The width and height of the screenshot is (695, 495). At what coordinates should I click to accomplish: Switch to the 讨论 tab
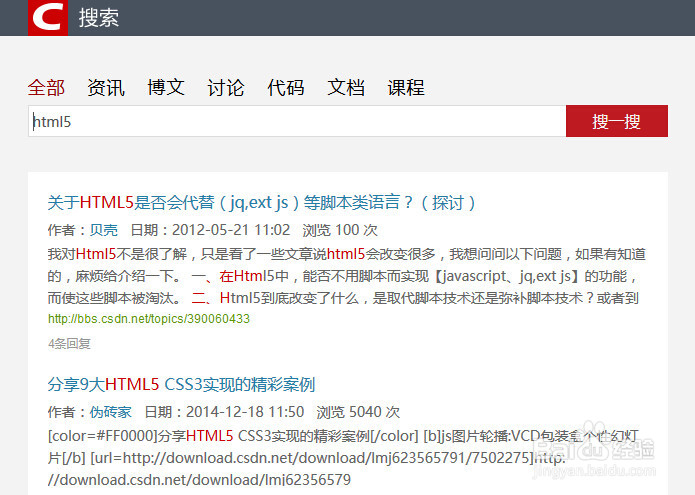coord(226,87)
